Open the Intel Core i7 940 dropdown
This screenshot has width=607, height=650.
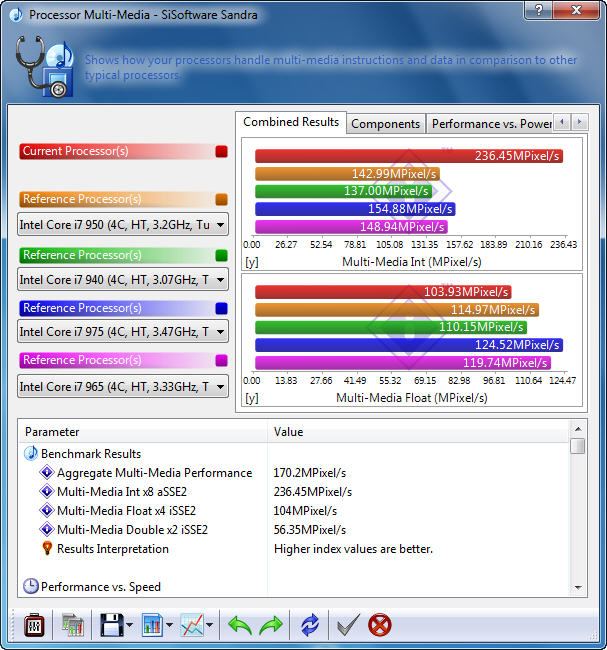pyautogui.click(x=123, y=280)
